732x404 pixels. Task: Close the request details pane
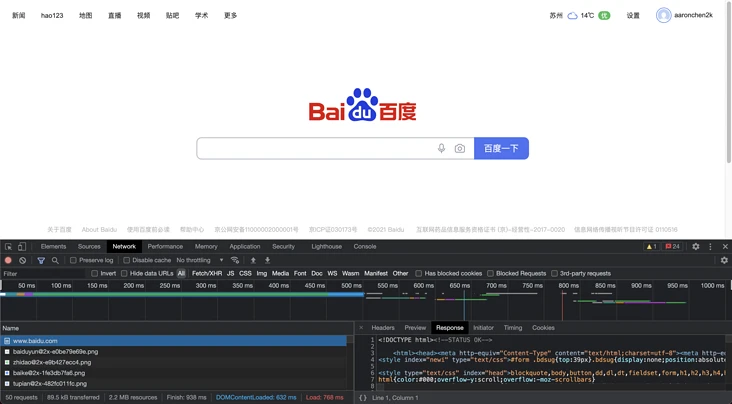click(361, 328)
